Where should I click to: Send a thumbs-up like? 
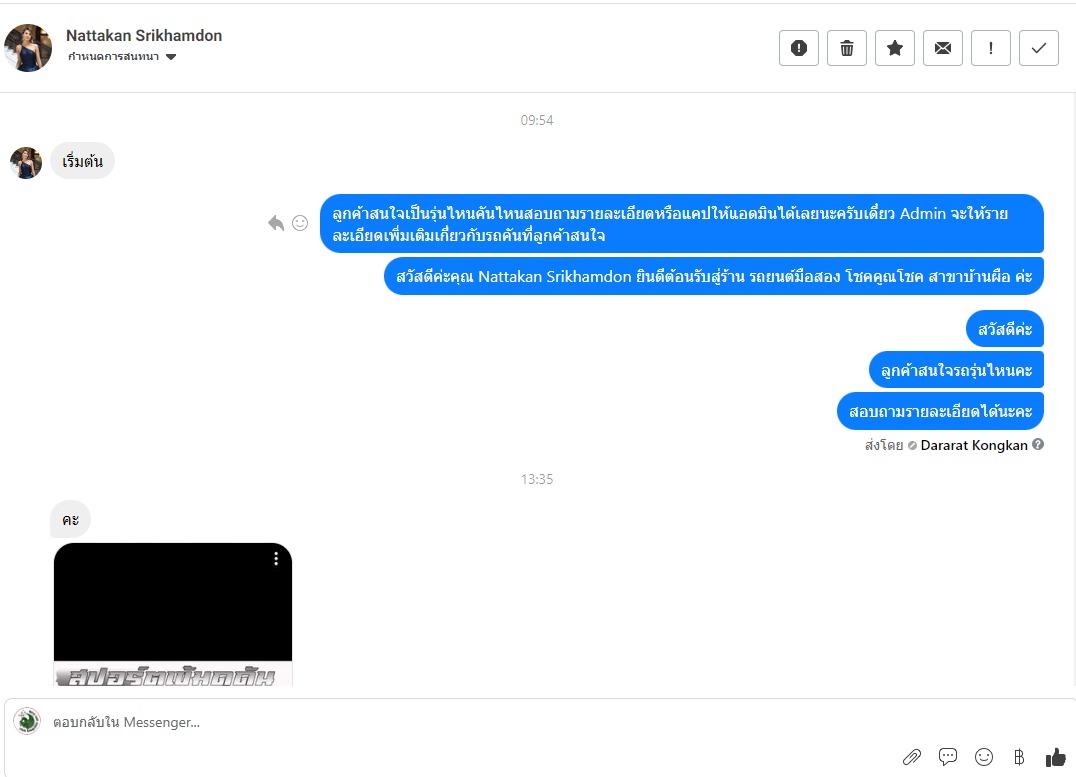click(1055, 757)
